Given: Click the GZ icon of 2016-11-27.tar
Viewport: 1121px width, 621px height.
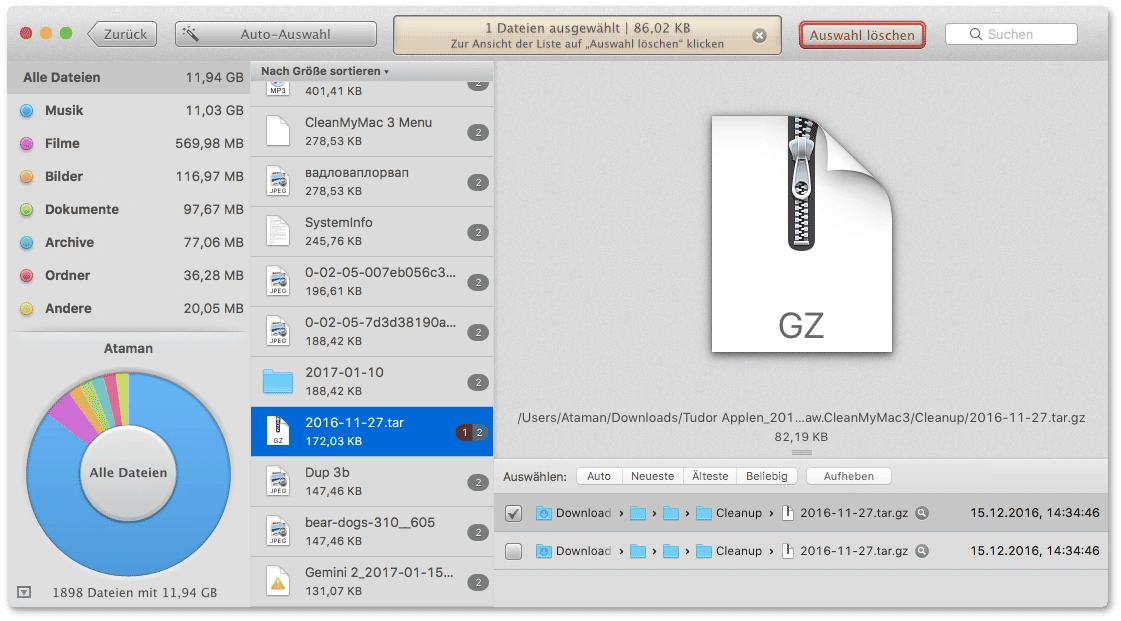Looking at the screenshot, I should point(278,432).
